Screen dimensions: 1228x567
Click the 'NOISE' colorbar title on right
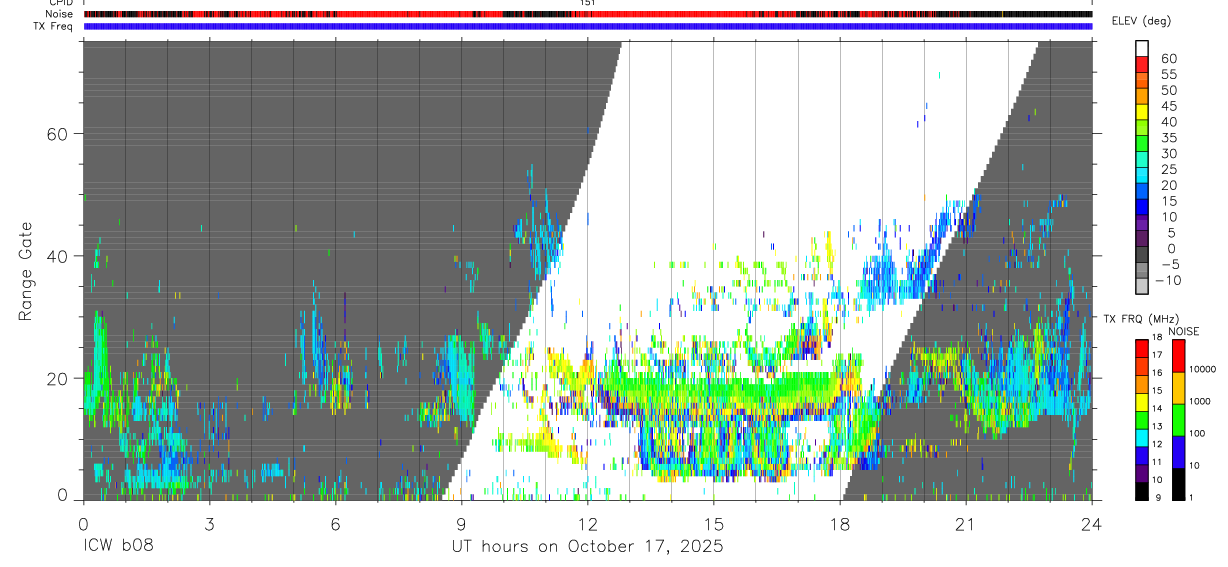1183,331
